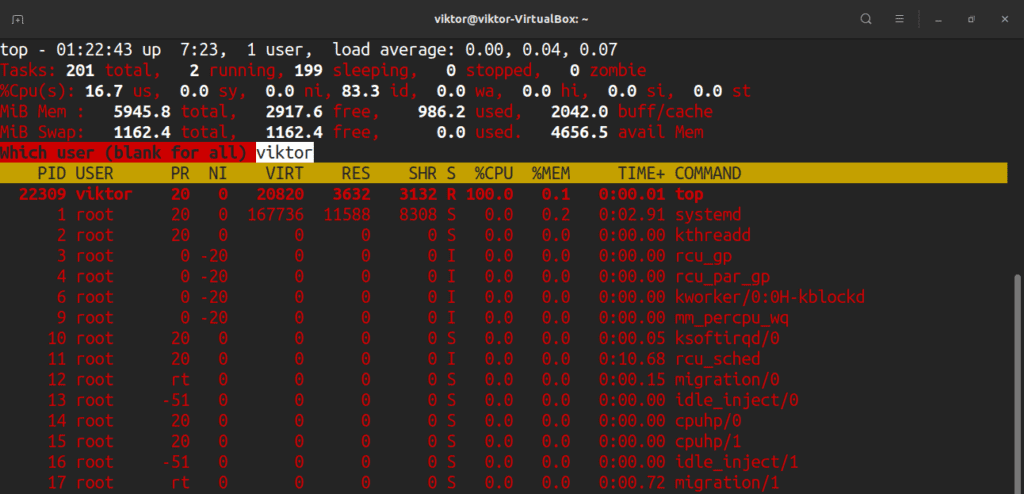This screenshot has height=494, width=1024.
Task: Click the migration/0 process name
Action: [727, 380]
